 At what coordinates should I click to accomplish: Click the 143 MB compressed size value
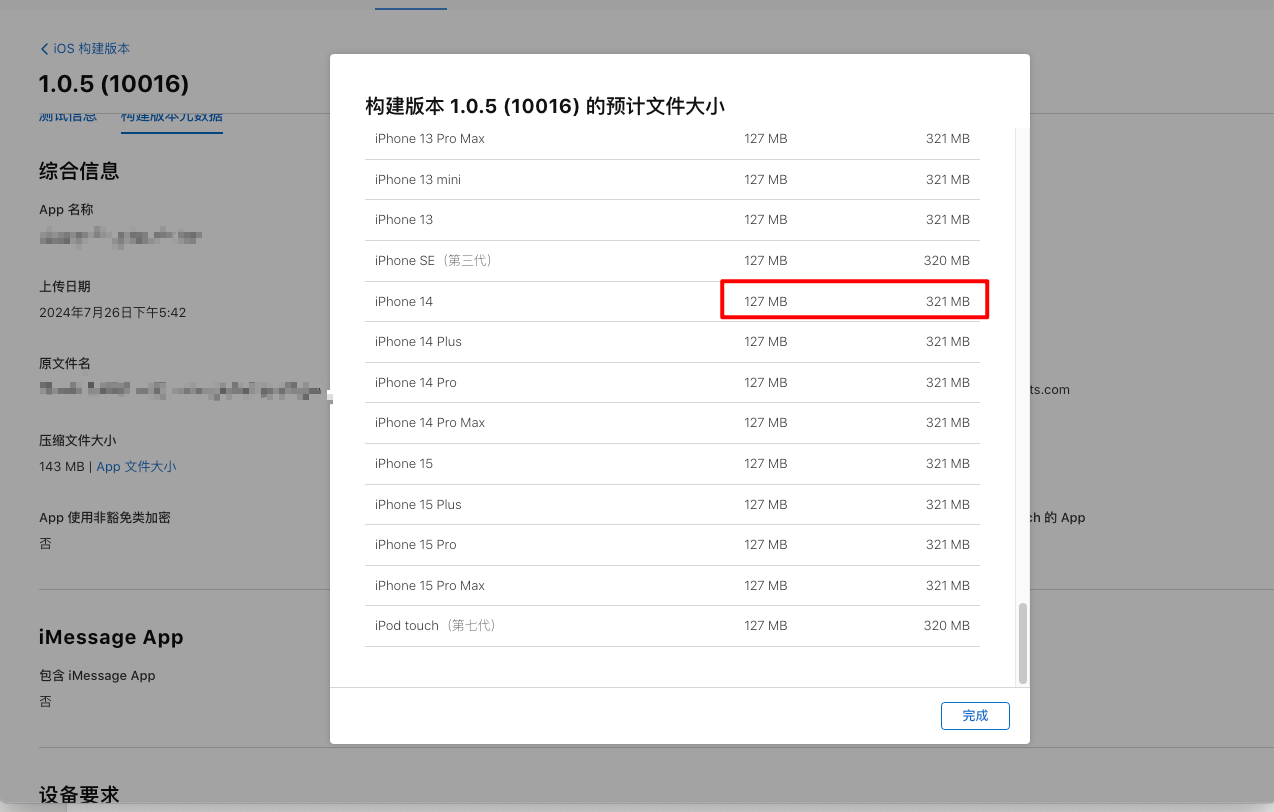[62, 466]
